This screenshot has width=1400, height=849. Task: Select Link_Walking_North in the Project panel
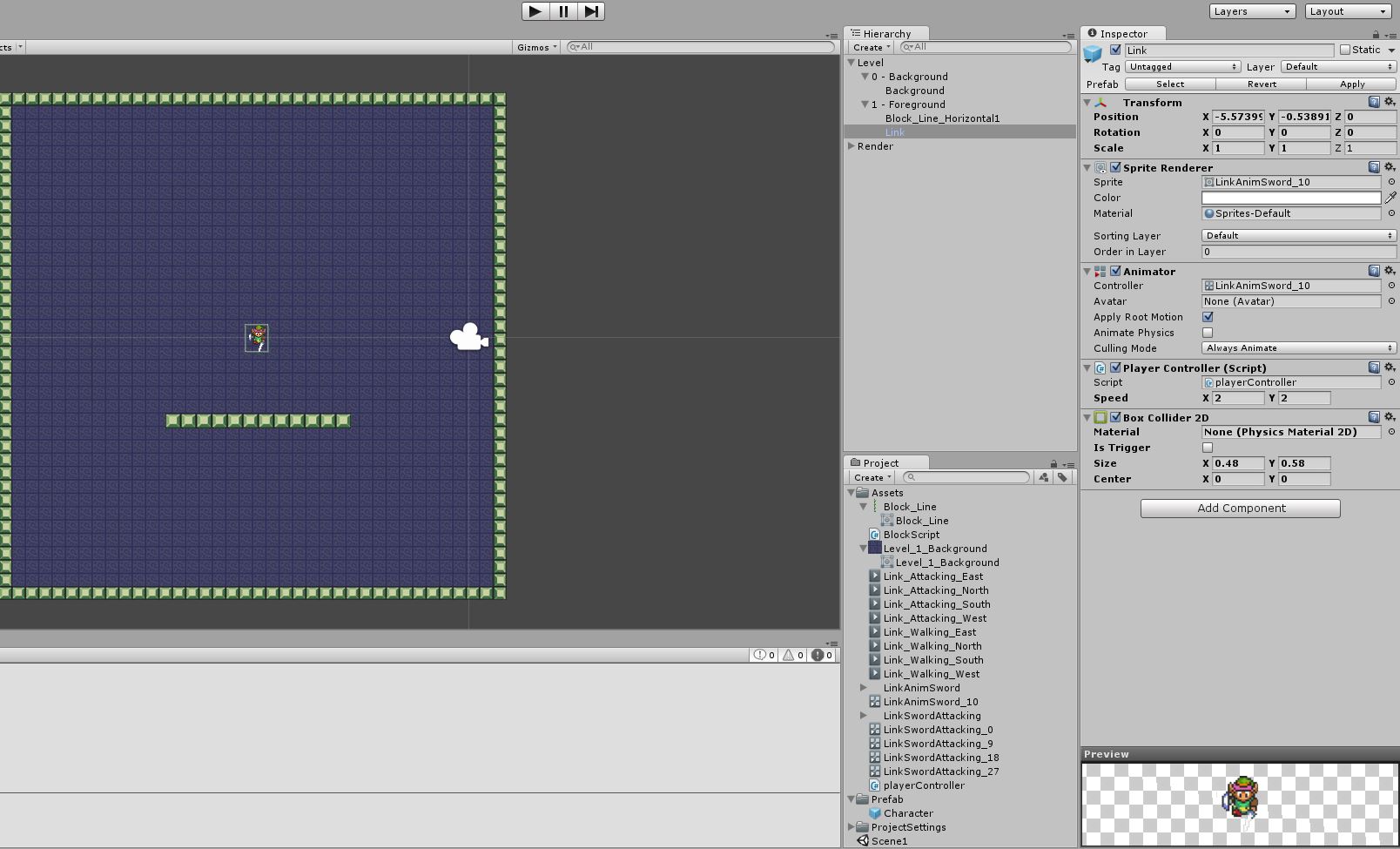932,646
